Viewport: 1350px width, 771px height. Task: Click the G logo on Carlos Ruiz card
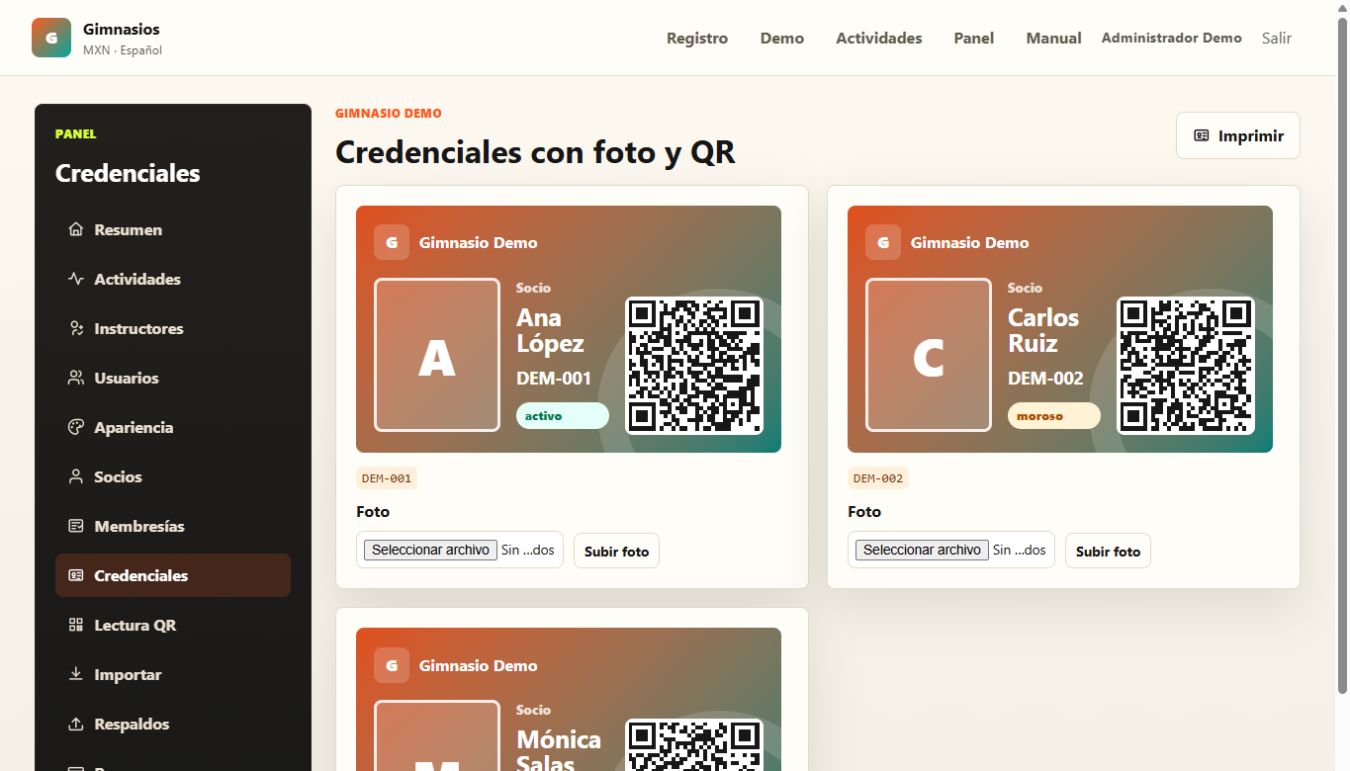pos(882,242)
